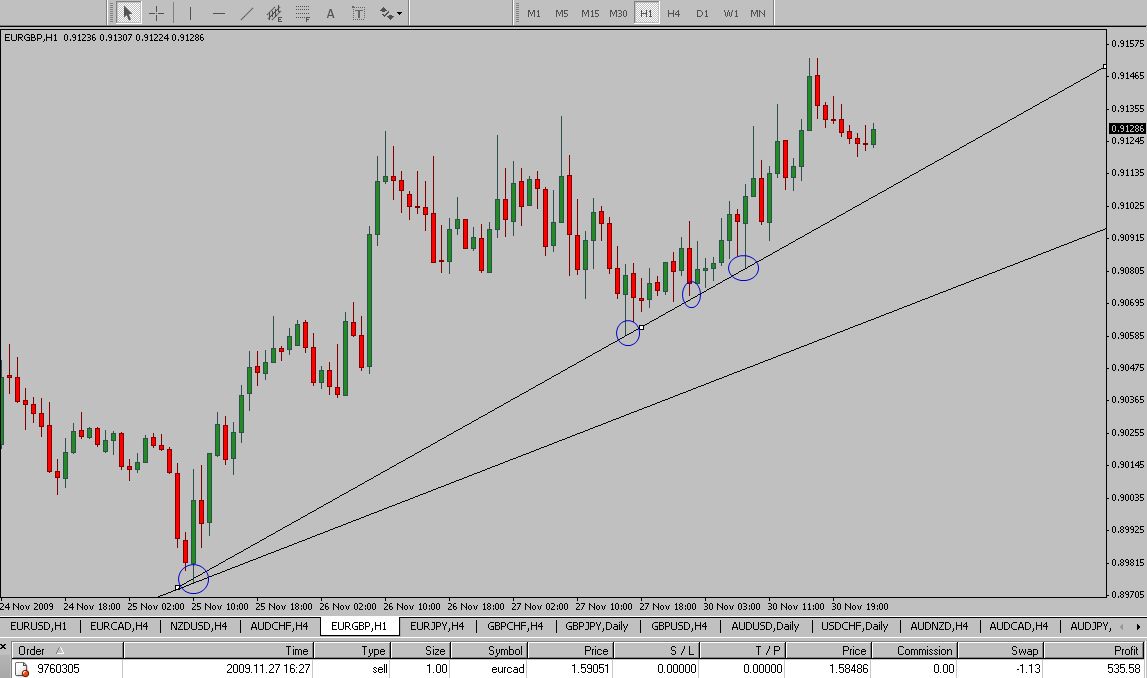Select the cursor arrow tool

point(127,13)
